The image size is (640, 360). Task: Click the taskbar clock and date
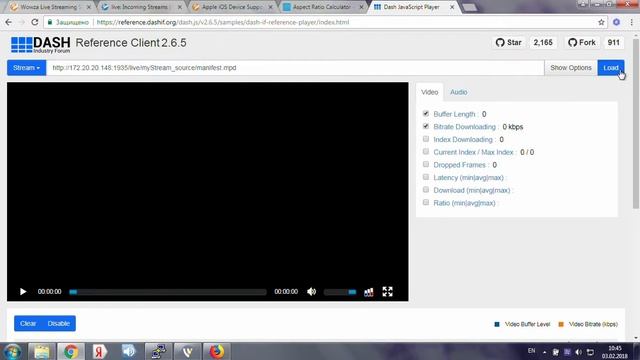[614, 352]
